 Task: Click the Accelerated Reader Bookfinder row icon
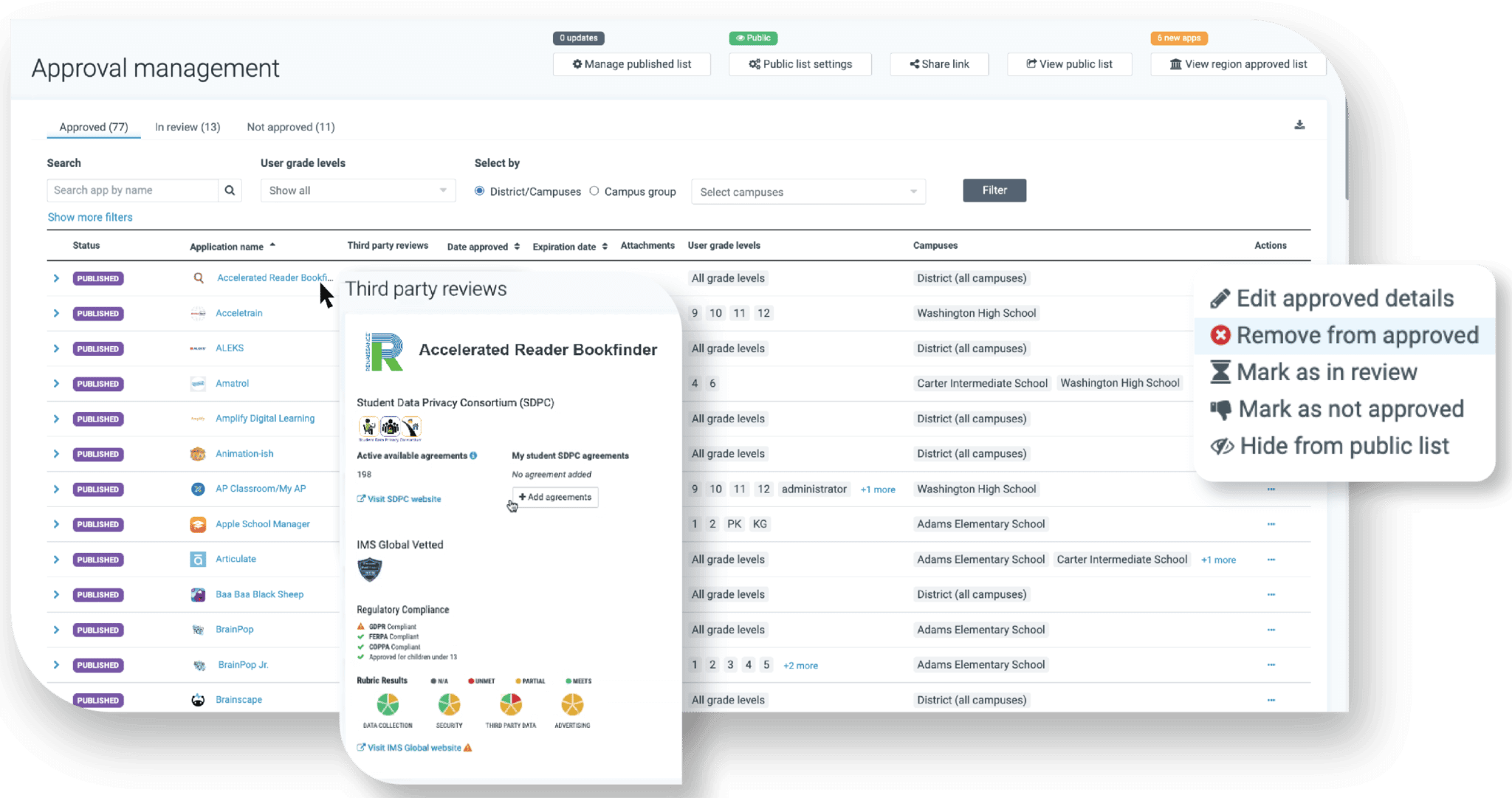199,278
